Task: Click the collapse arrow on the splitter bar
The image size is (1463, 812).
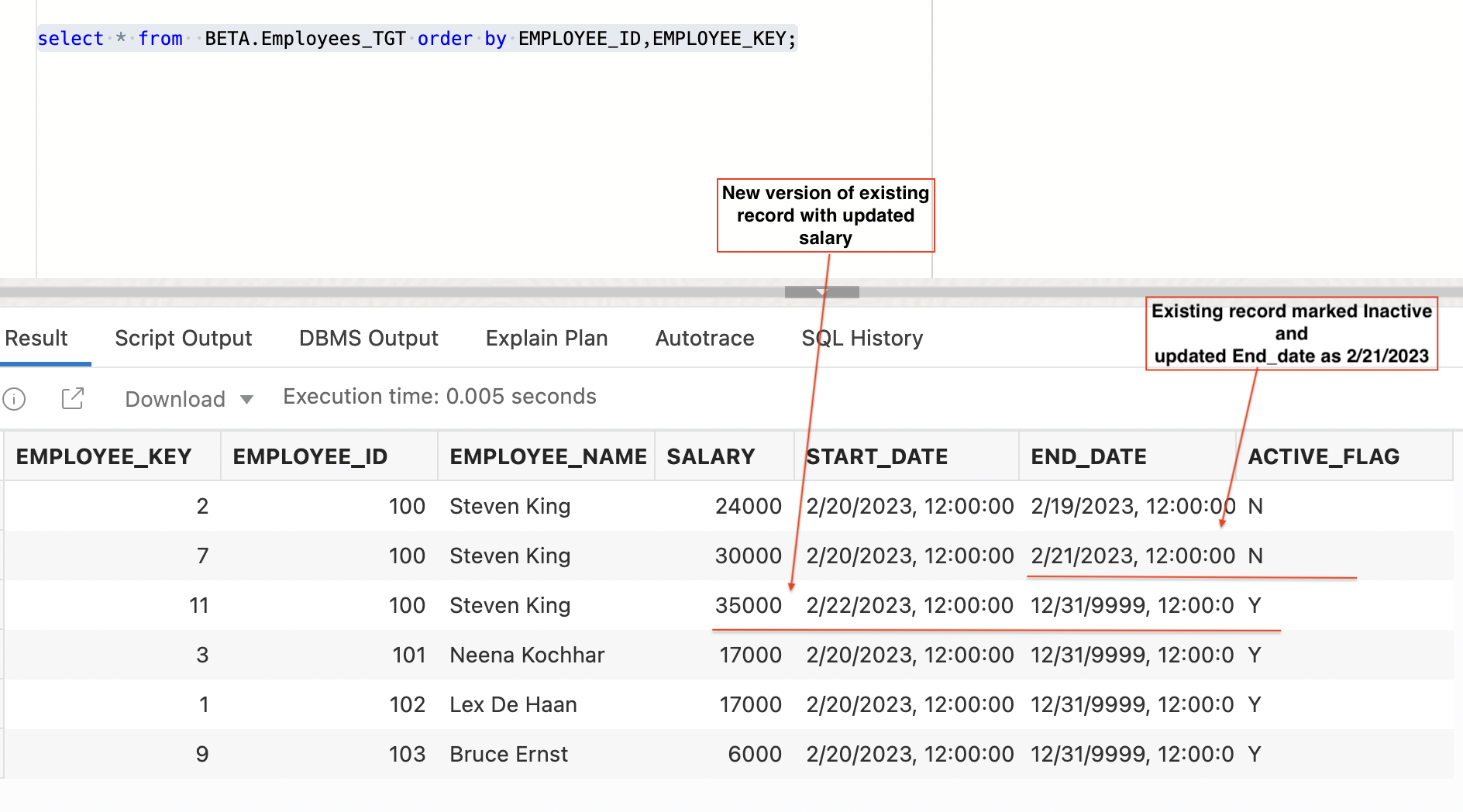Action: pos(821,291)
